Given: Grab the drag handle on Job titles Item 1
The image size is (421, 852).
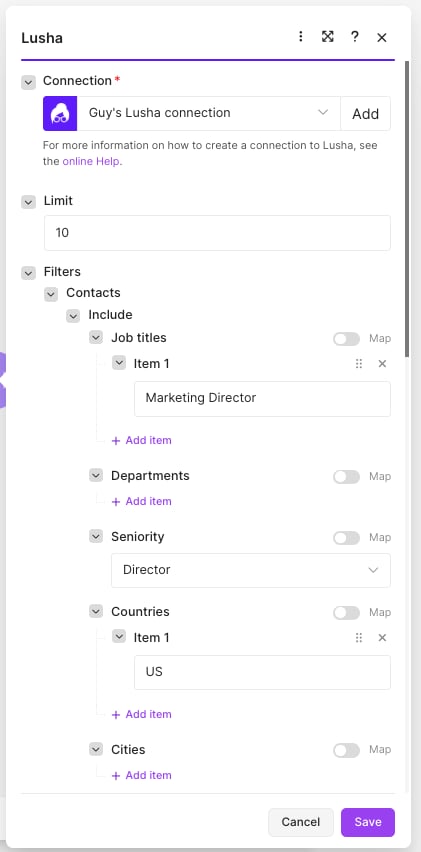Looking at the screenshot, I should [359, 364].
